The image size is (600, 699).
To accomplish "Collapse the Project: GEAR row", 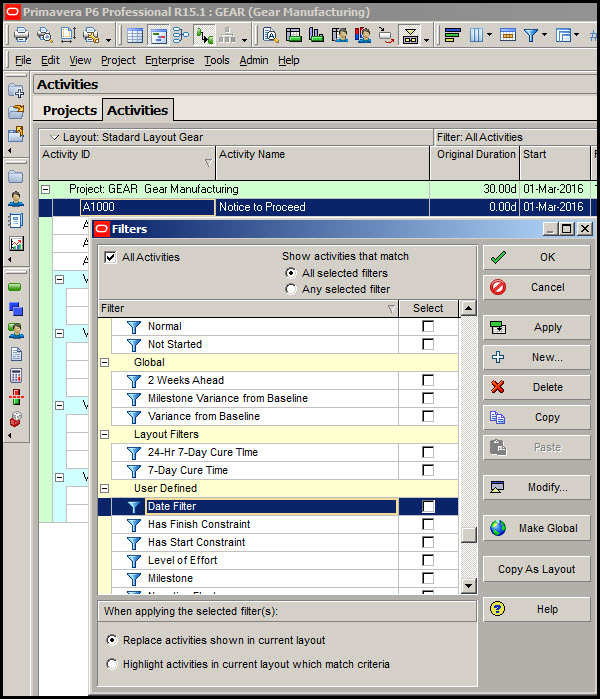I will point(45,189).
